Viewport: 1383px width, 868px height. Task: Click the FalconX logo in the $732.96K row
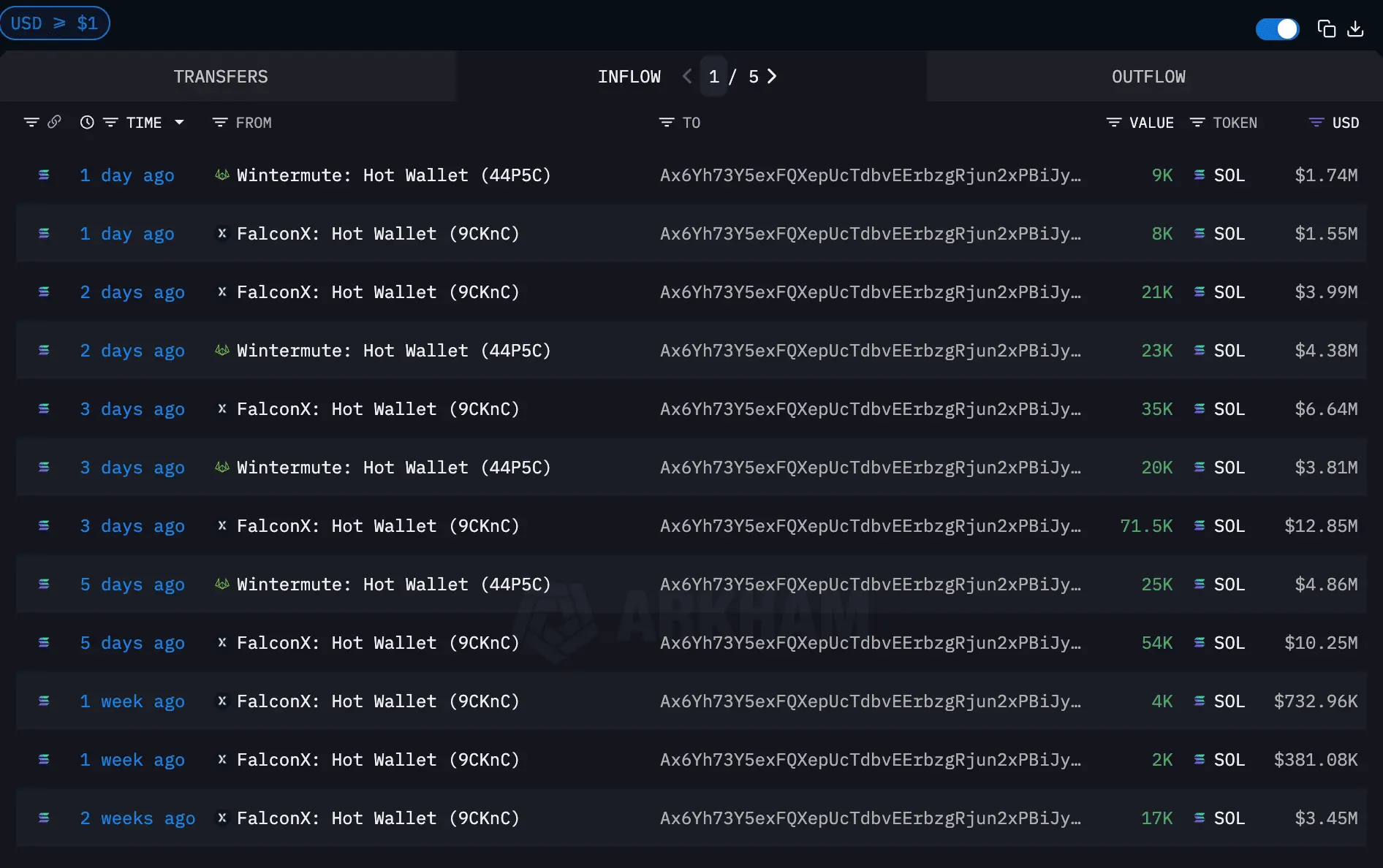coord(222,701)
